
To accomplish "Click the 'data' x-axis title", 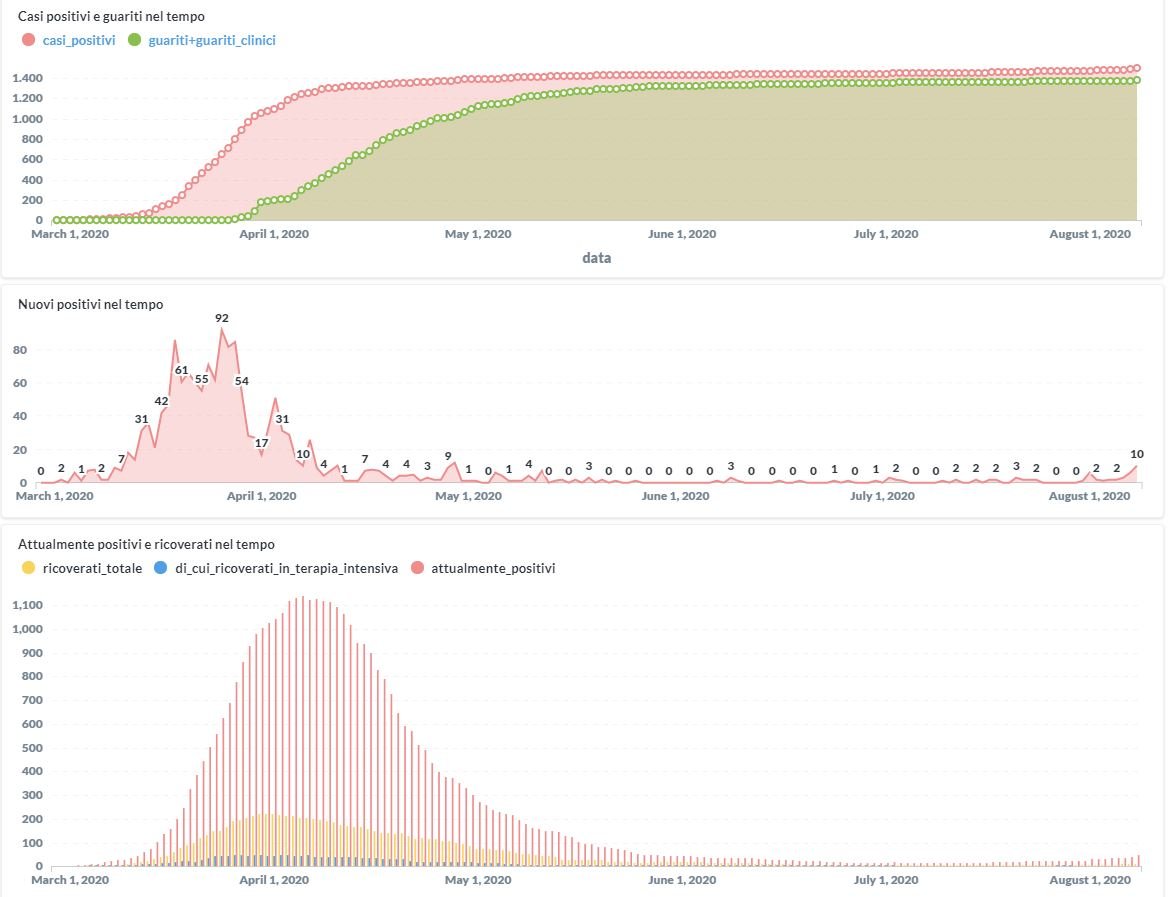I will (597, 258).
